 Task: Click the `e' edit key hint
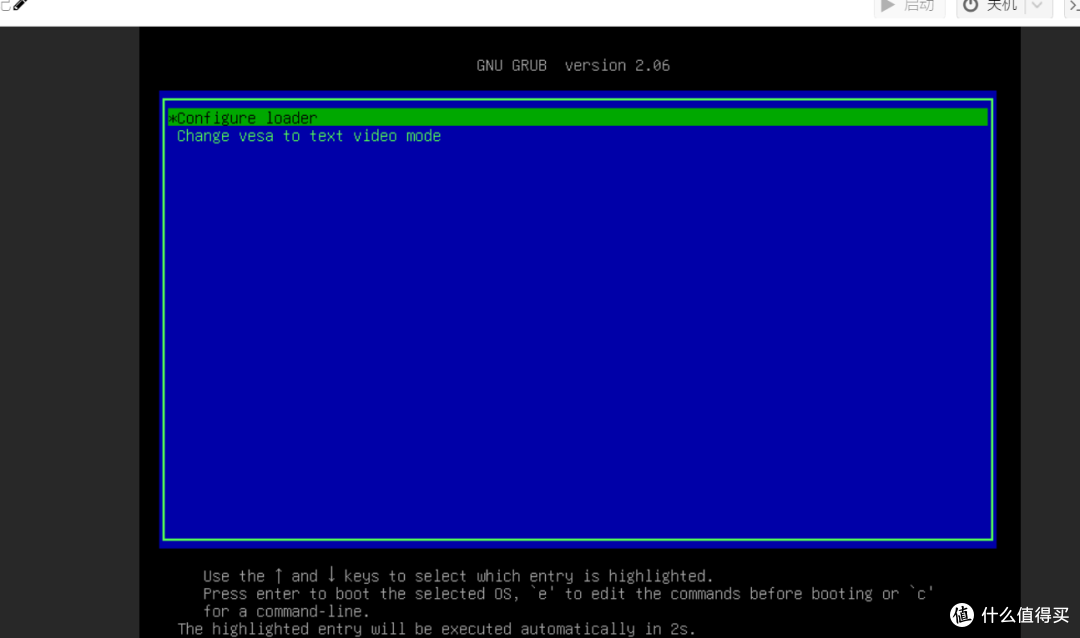tap(542, 594)
